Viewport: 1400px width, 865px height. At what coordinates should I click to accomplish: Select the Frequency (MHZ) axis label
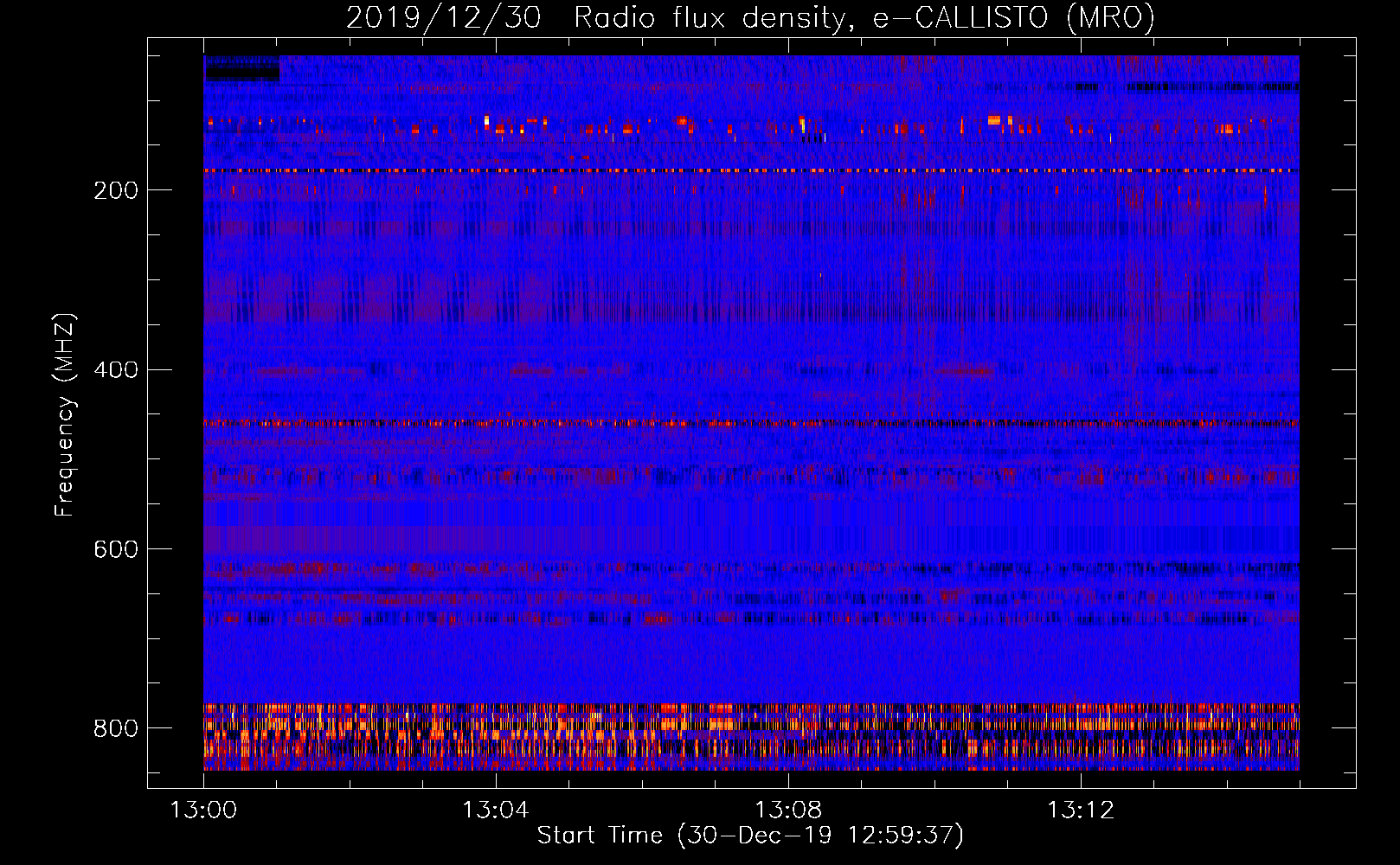[x=65, y=414]
